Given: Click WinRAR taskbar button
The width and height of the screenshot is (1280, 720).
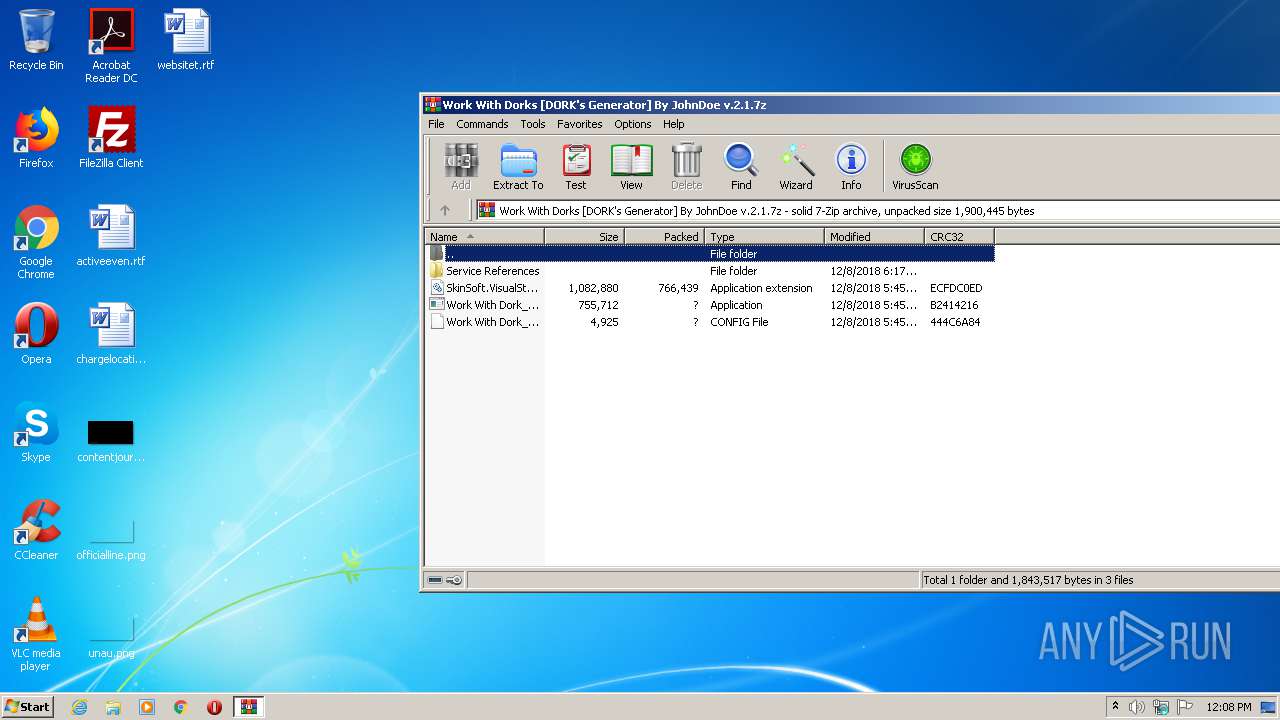Looking at the screenshot, I should [x=248, y=707].
